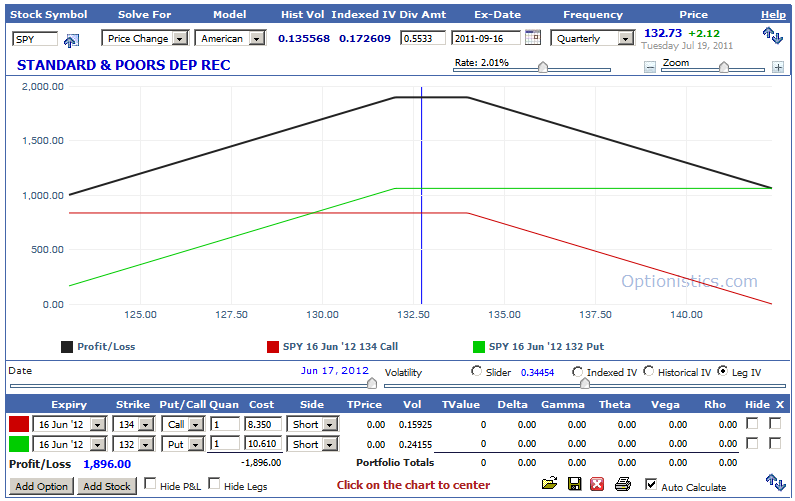795x501 pixels.
Task: Click the Jun 17, 2012 date label
Action: [335, 371]
